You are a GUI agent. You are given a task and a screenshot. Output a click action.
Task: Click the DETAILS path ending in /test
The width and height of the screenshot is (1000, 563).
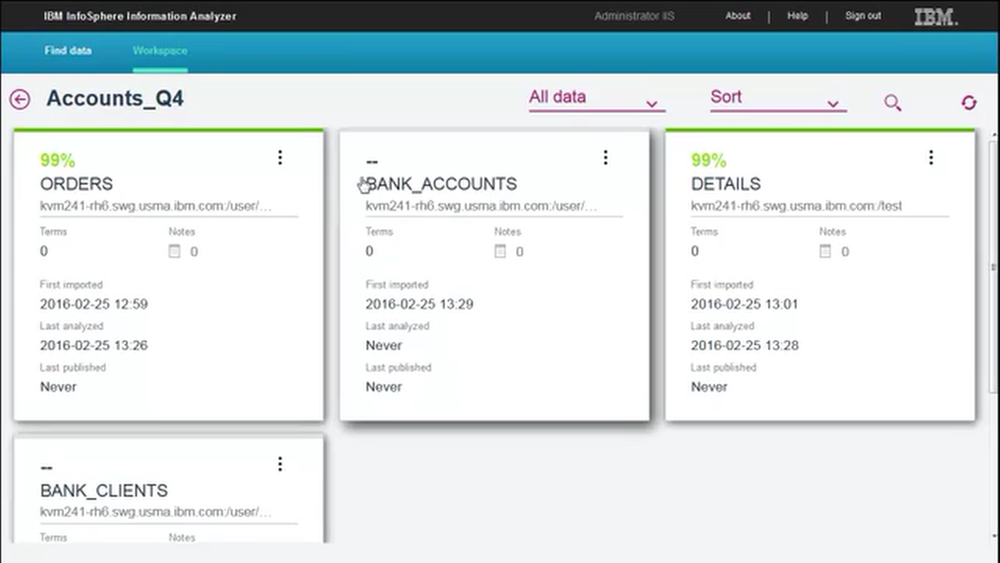pos(797,206)
